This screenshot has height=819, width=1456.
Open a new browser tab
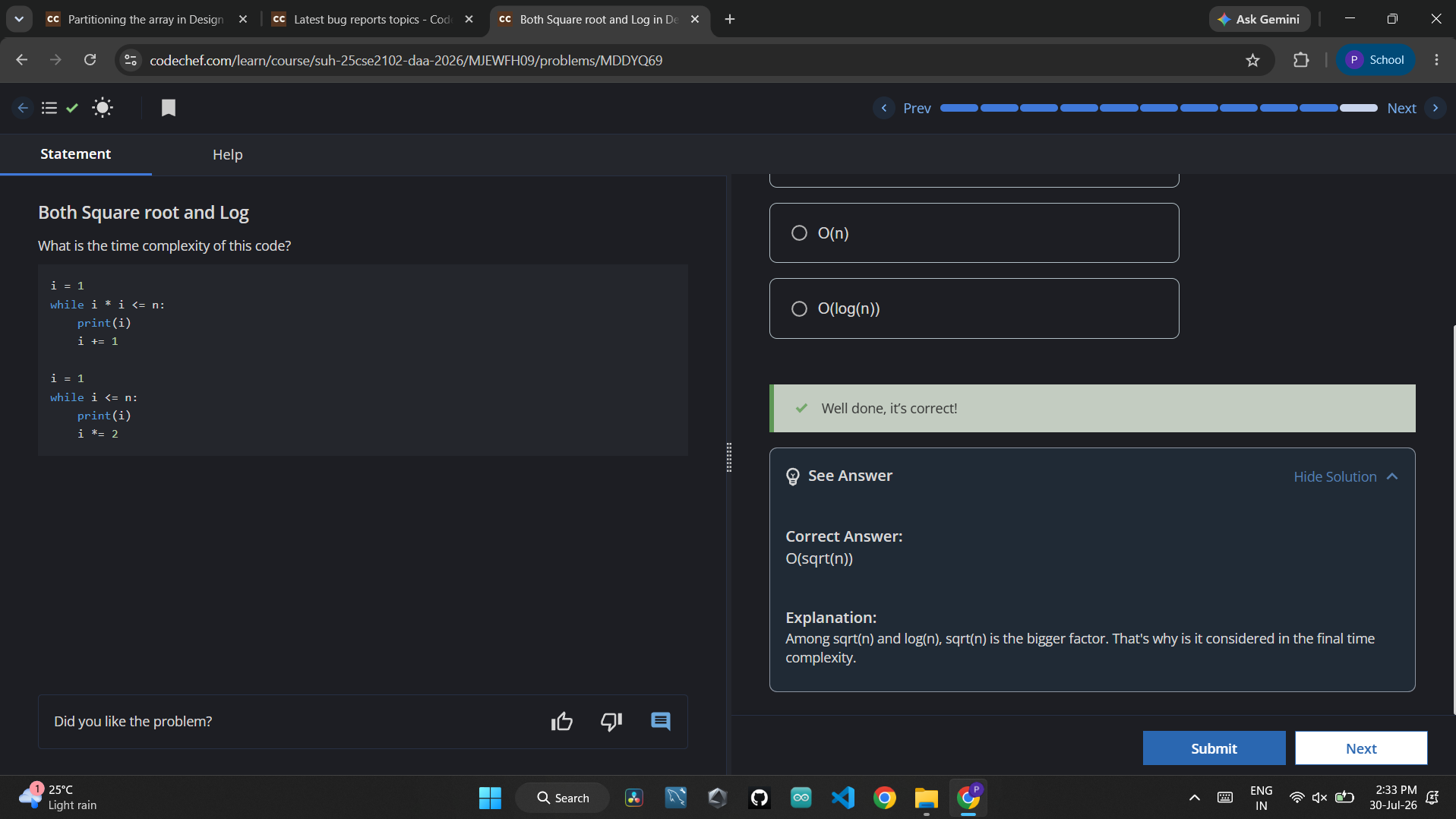click(x=730, y=19)
